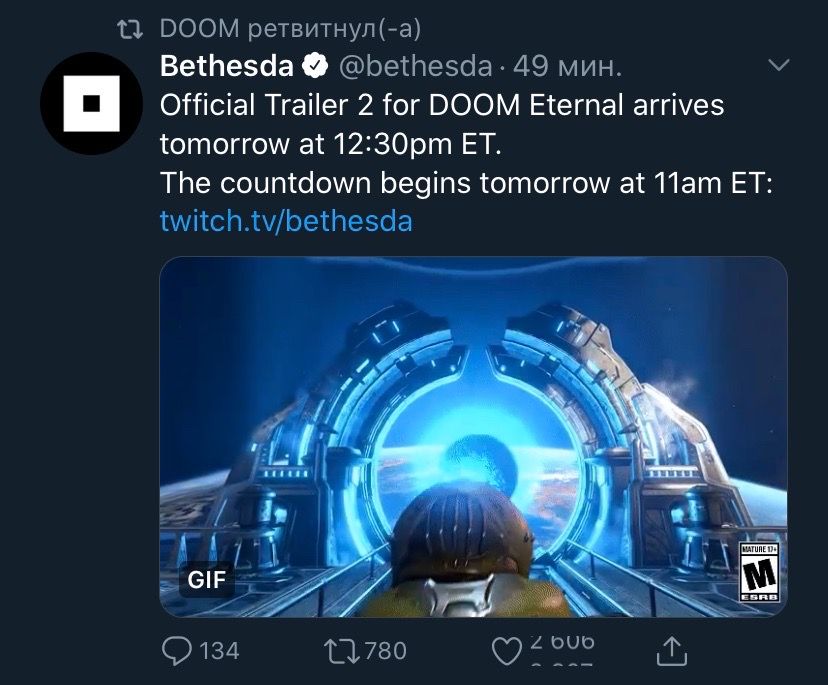Retweet using the retweet arrows icon
828x685 pixels.
tap(342, 651)
